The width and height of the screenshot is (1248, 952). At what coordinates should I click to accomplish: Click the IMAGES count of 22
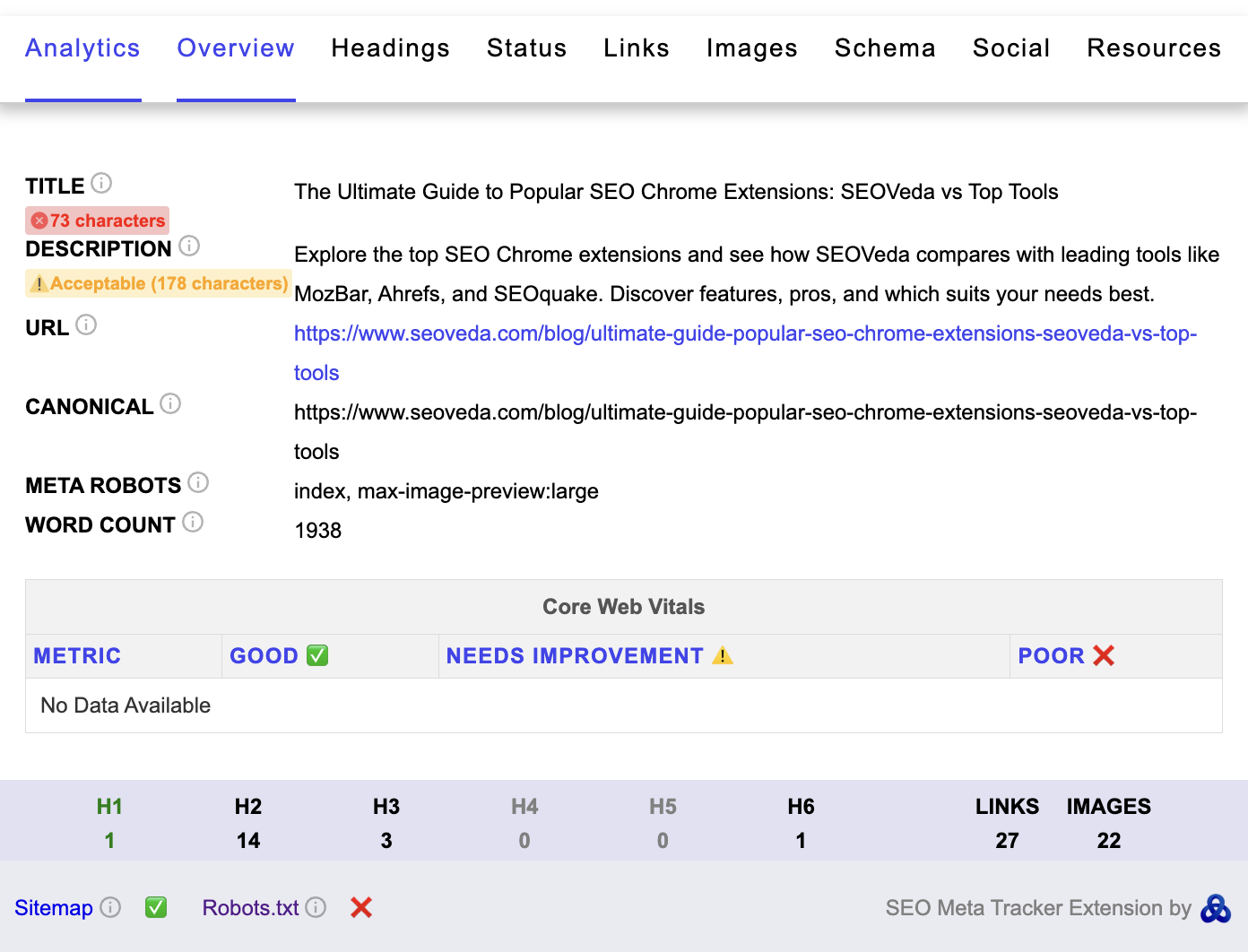1109,841
